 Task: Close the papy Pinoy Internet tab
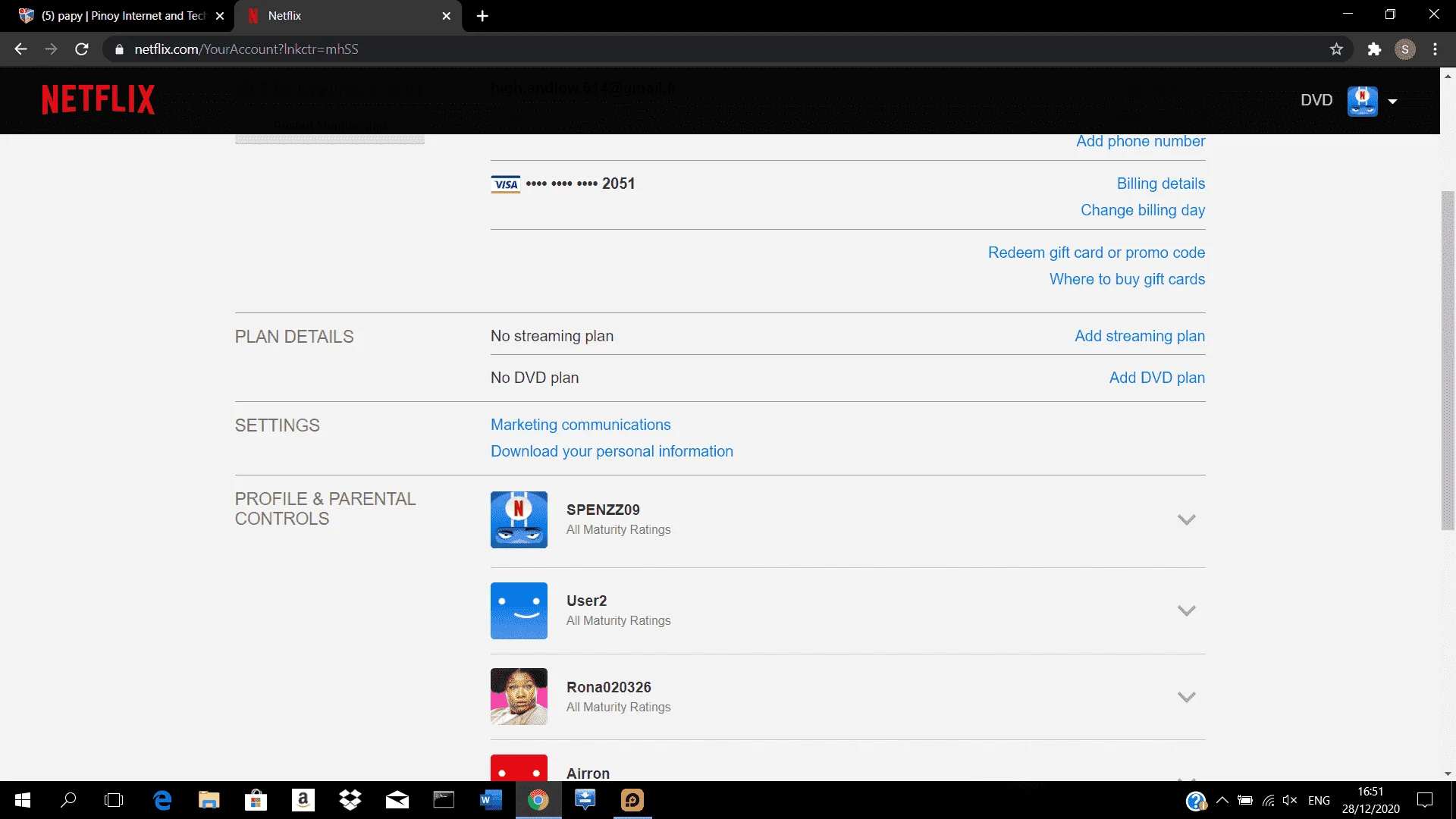[220, 16]
